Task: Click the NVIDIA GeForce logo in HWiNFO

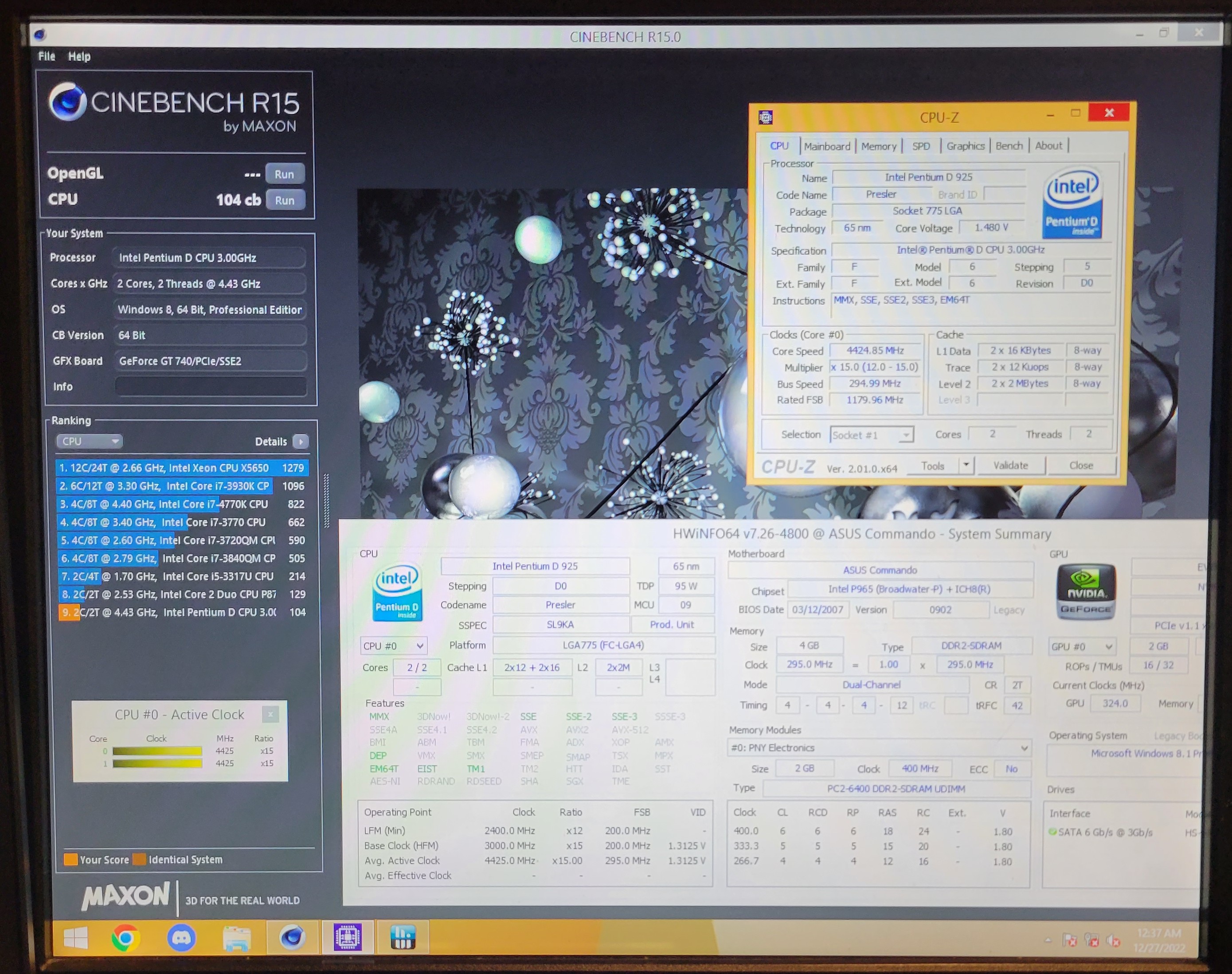Action: (1086, 591)
